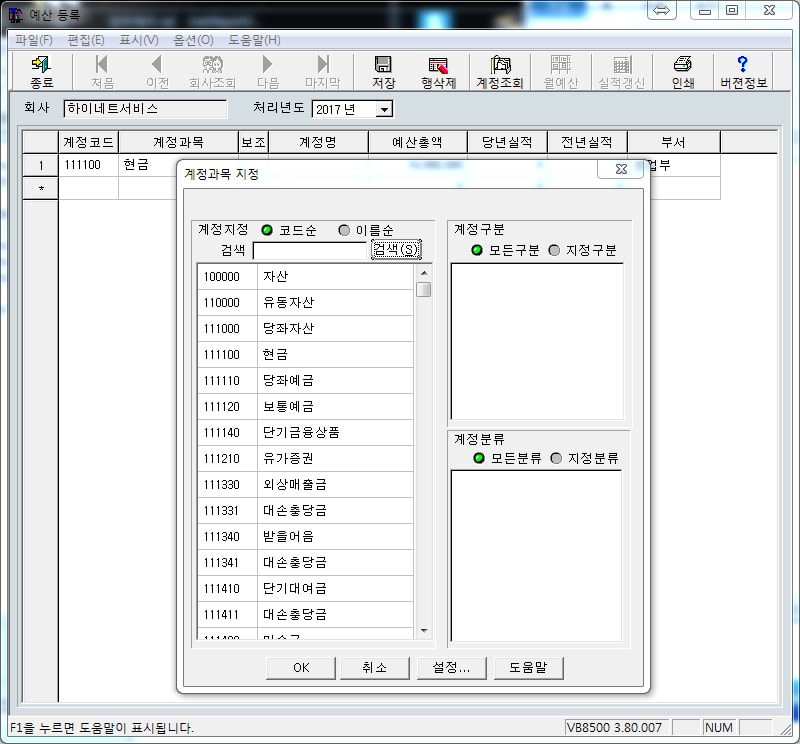The image size is (800, 744).
Task: Choose the 지정분류 radio option
Action: [556, 458]
